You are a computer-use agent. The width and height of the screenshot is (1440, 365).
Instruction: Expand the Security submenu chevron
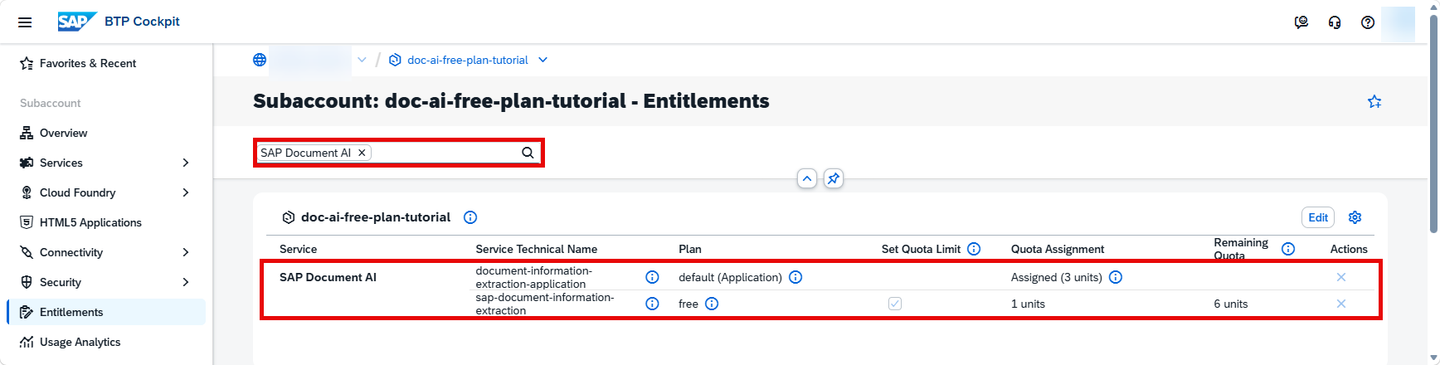[186, 283]
